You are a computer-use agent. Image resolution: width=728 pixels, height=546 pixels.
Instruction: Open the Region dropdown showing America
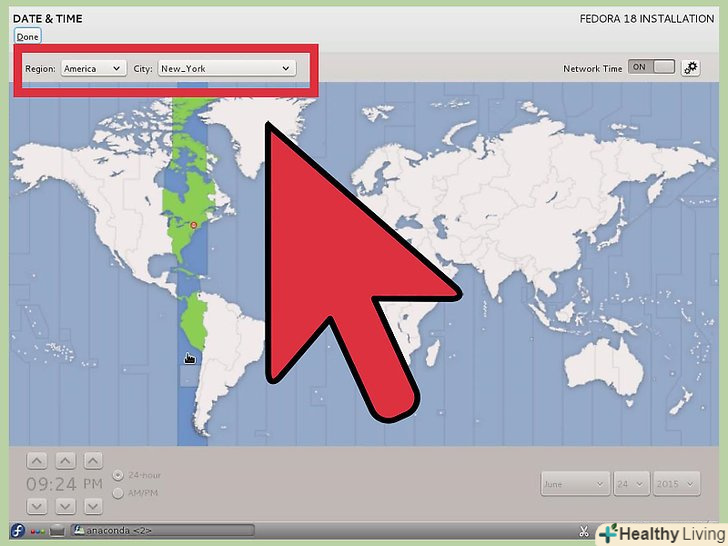93,68
